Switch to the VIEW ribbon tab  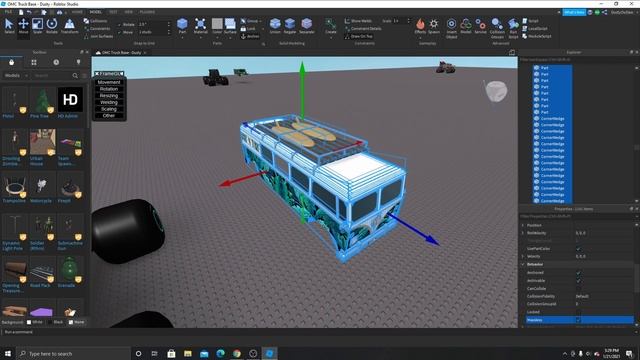[x=129, y=12]
